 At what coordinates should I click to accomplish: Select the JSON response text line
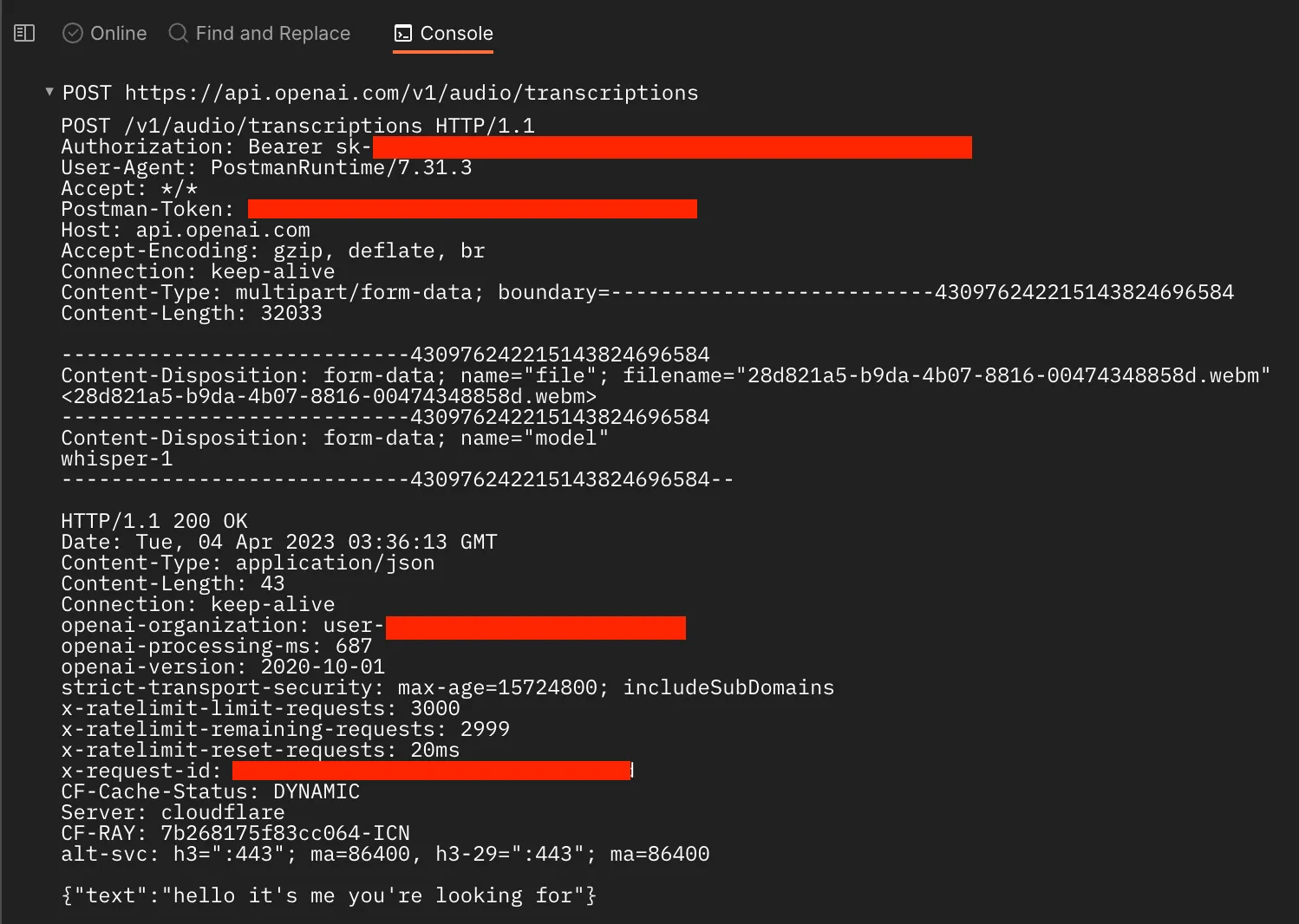(329, 895)
